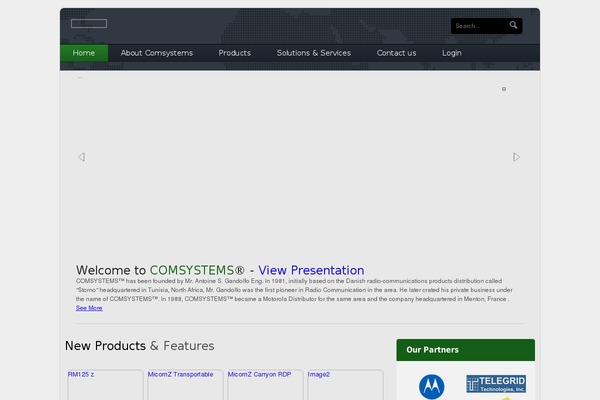Open the Telegrid Technologies logo
Screen dimensions: 600x400
[496, 384]
